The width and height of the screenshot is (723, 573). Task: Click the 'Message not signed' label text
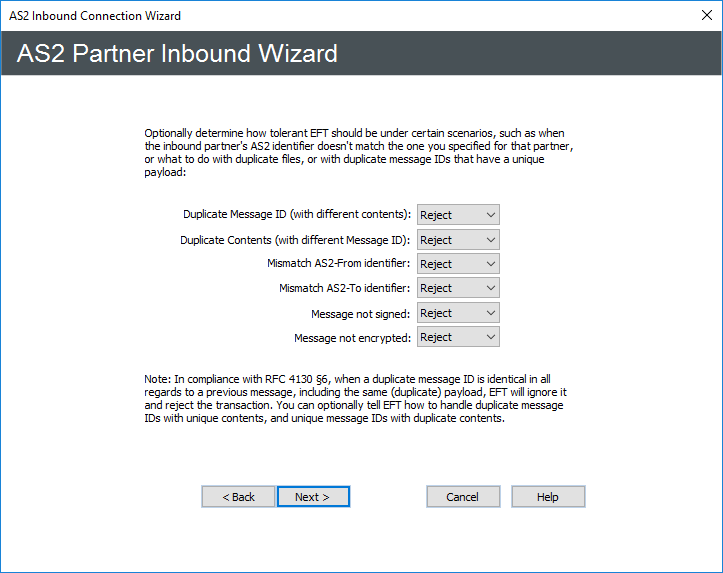[x=361, y=314]
